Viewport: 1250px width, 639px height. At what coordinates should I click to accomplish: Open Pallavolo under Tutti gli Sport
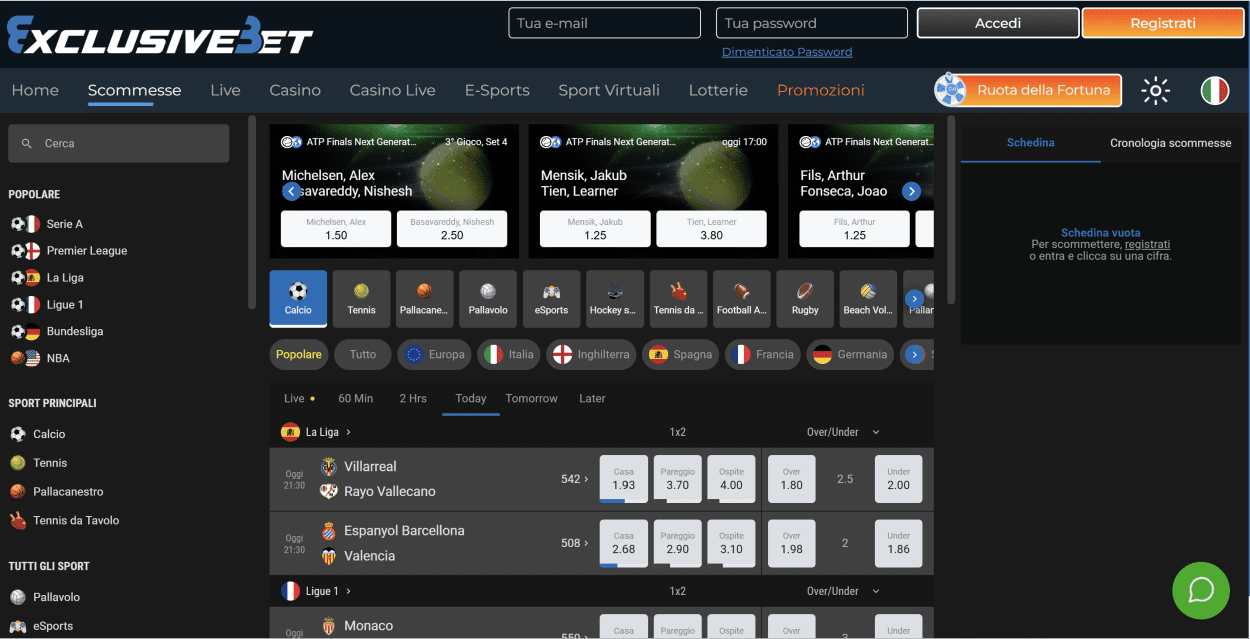point(56,597)
